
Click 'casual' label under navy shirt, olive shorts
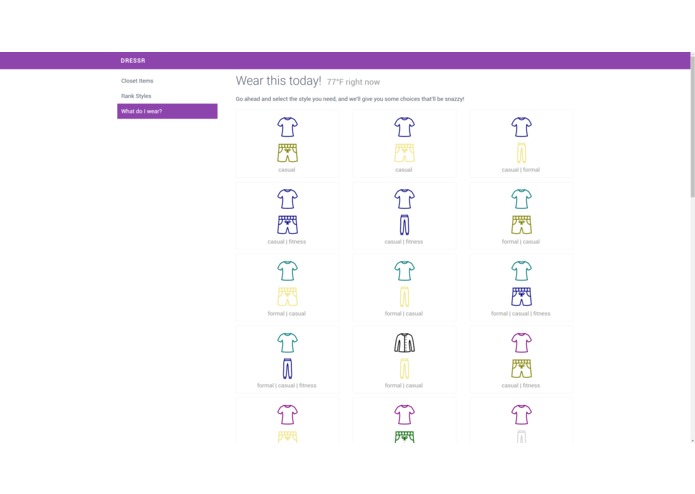(287, 170)
